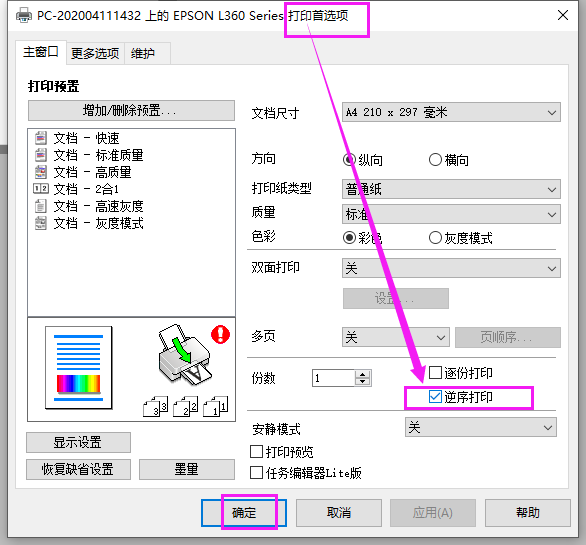586x545 pixels.
Task: Open the 安静模式 dropdown
Action: [481, 427]
